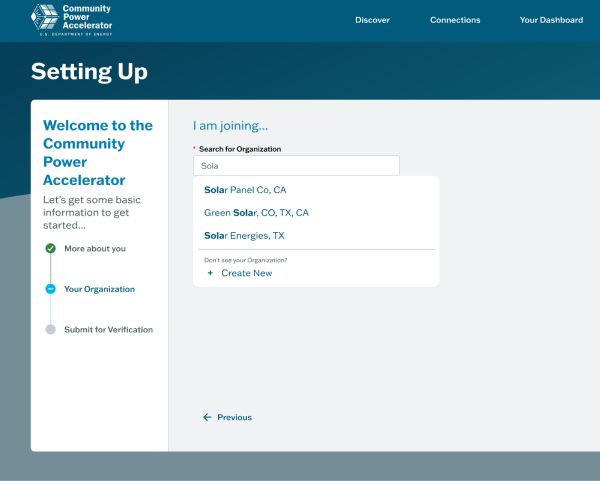The image size is (600, 481).
Task: Open the Connections menu item
Action: click(x=455, y=20)
